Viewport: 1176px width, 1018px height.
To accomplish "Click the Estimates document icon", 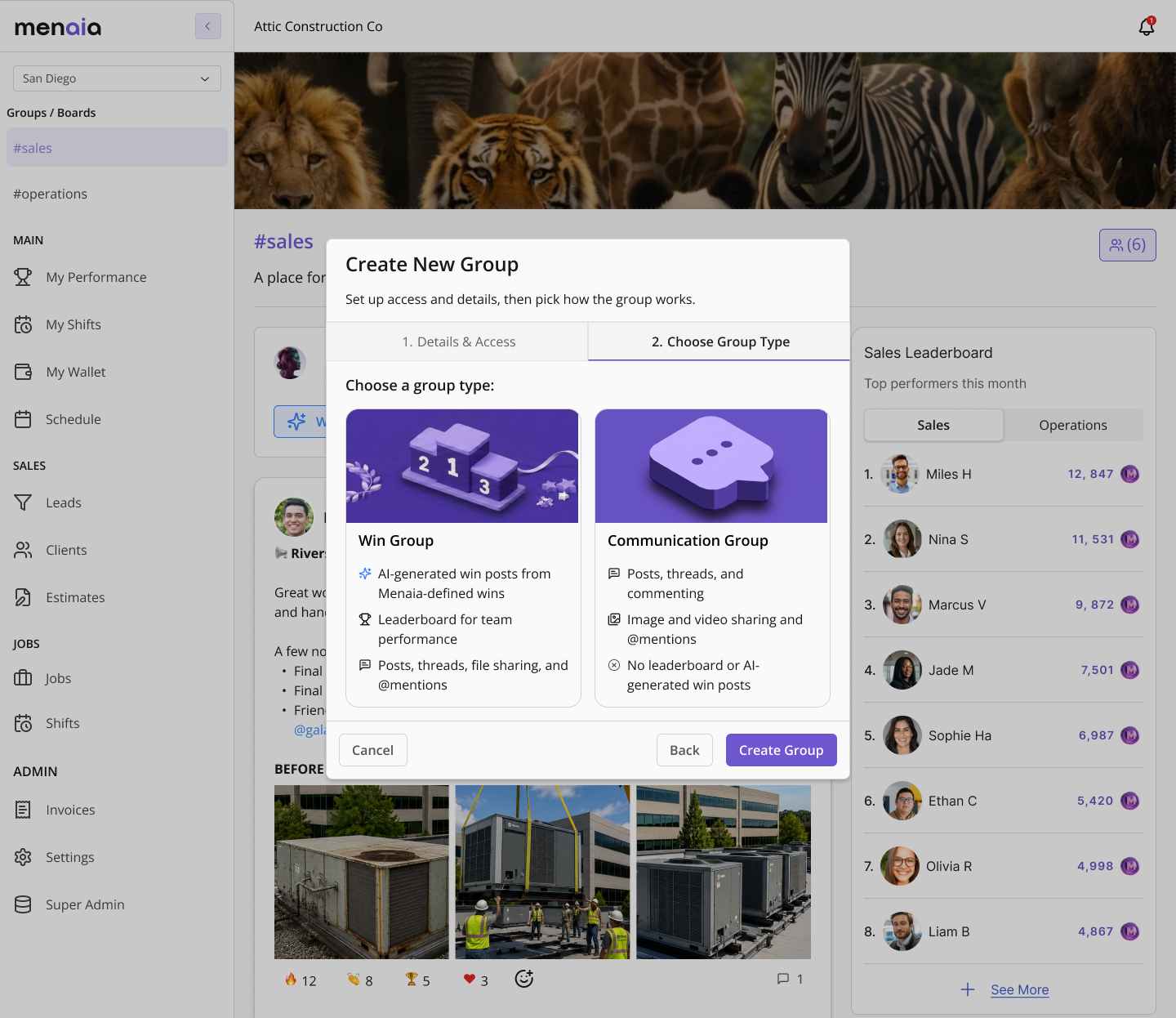I will tap(23, 597).
